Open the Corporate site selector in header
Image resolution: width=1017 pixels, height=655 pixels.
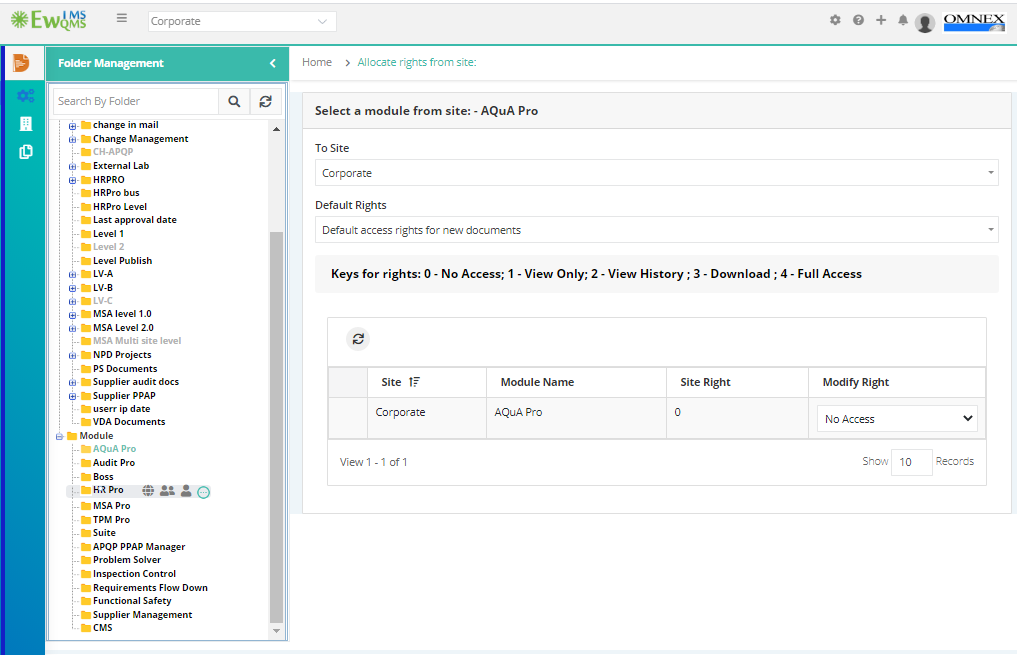click(242, 21)
